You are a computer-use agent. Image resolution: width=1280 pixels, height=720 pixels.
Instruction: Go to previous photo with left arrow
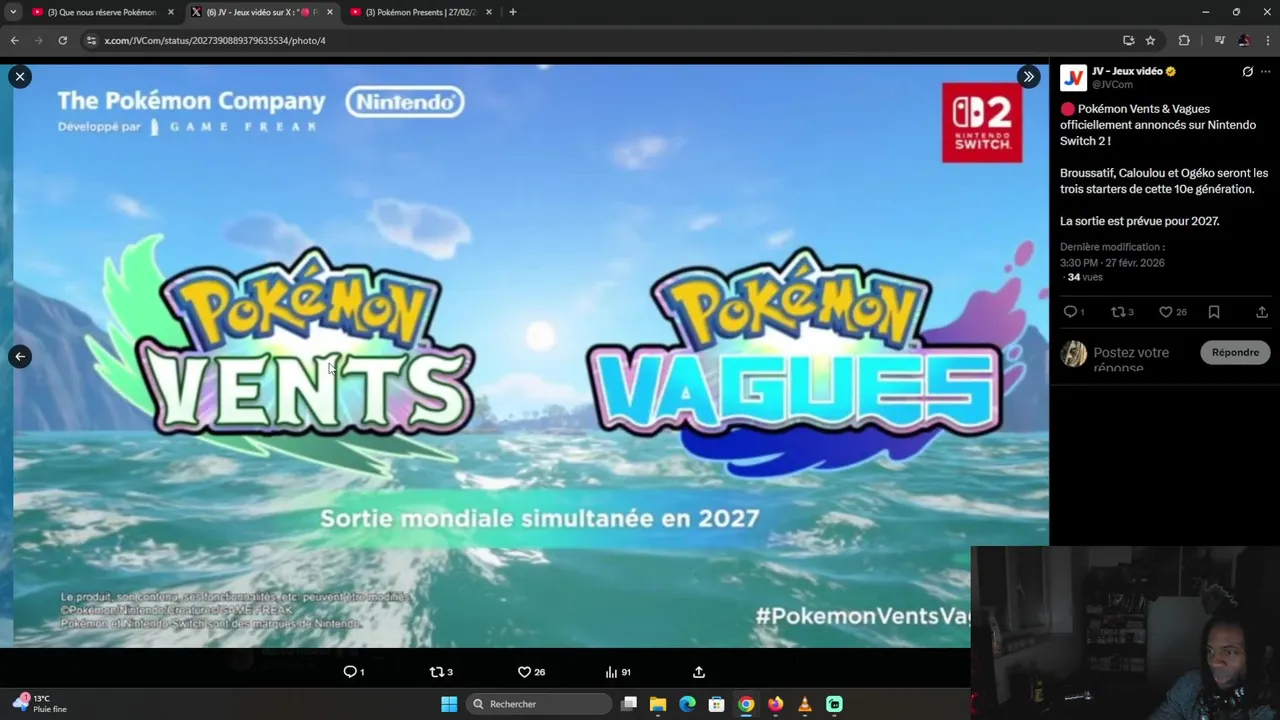point(20,356)
